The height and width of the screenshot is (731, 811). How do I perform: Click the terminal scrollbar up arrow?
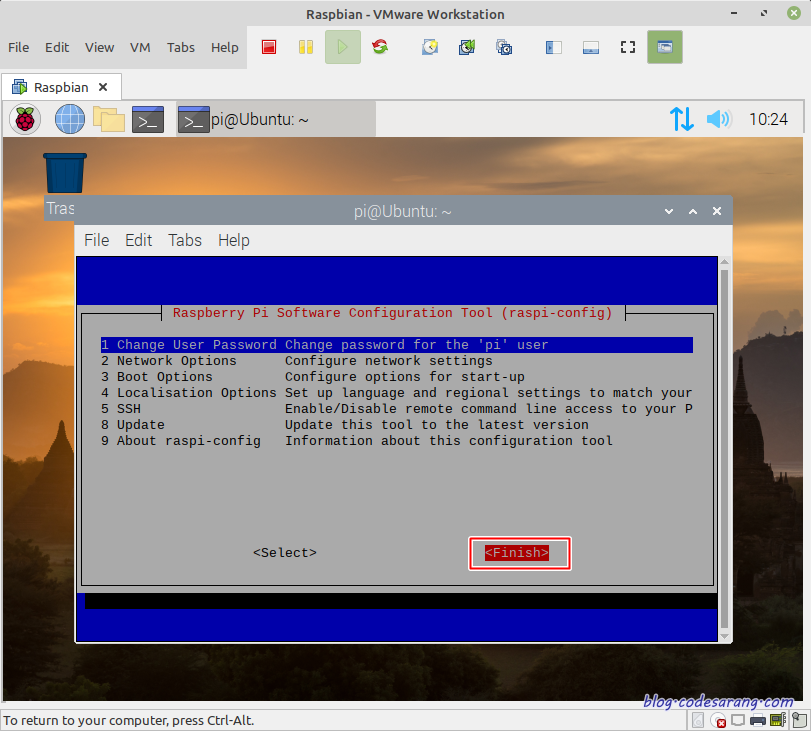point(725,262)
